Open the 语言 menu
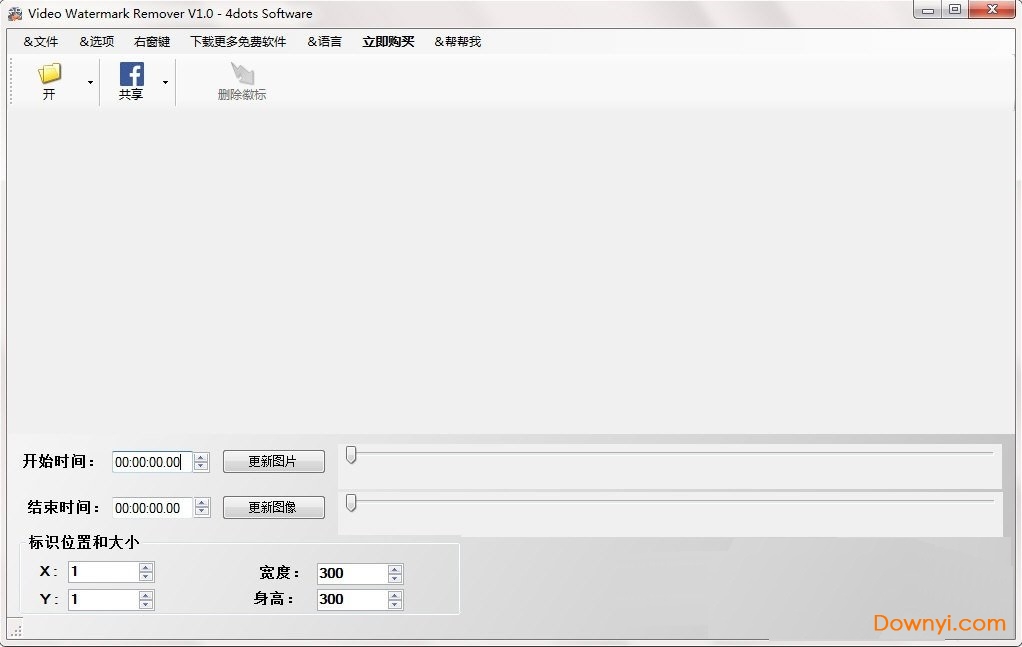This screenshot has width=1022, height=647. pos(325,41)
